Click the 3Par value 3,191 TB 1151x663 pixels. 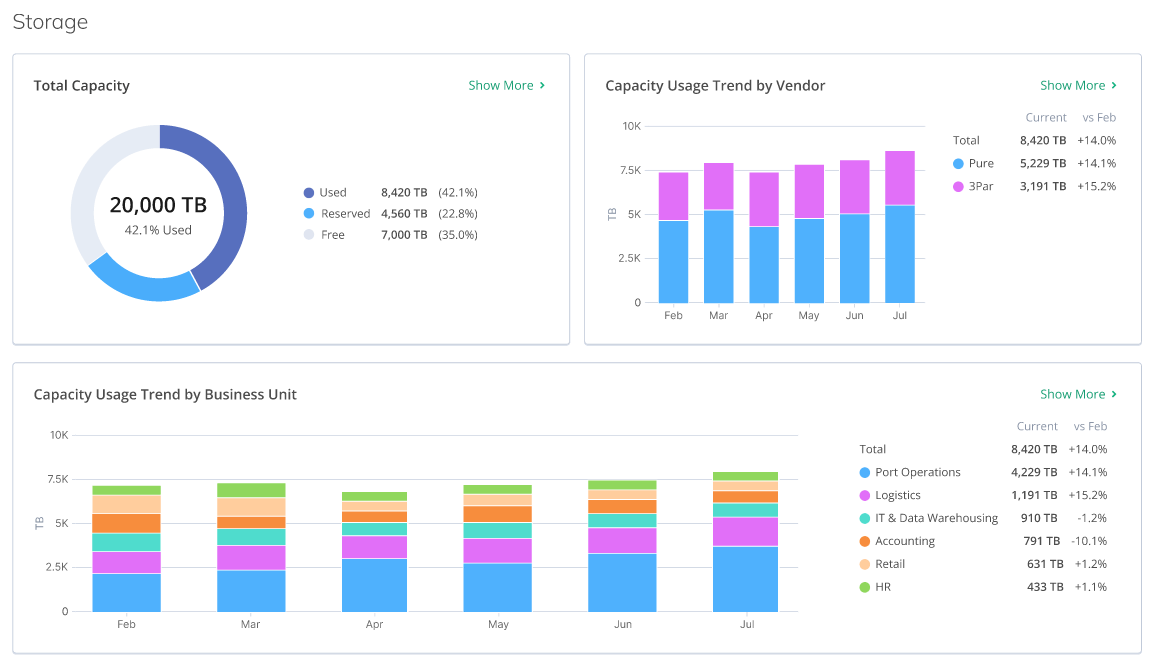pyautogui.click(x=1043, y=186)
